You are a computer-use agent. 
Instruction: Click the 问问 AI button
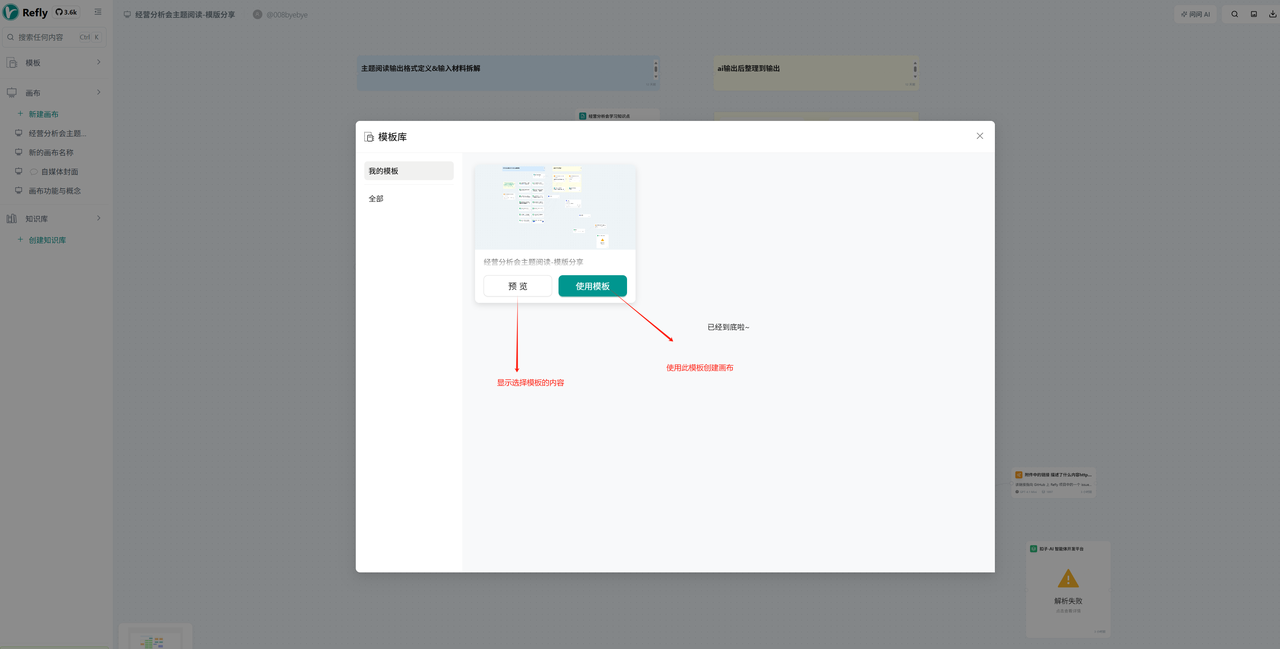point(1195,14)
